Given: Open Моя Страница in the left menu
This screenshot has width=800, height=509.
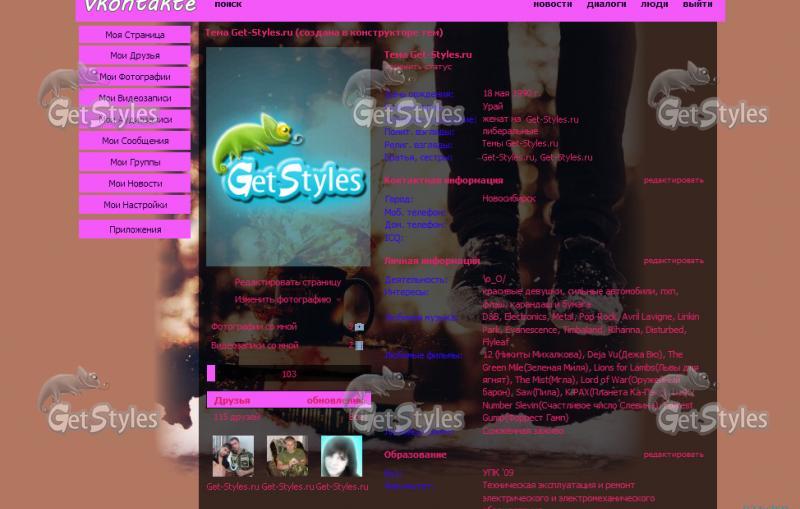Looking at the screenshot, I should coord(134,35).
